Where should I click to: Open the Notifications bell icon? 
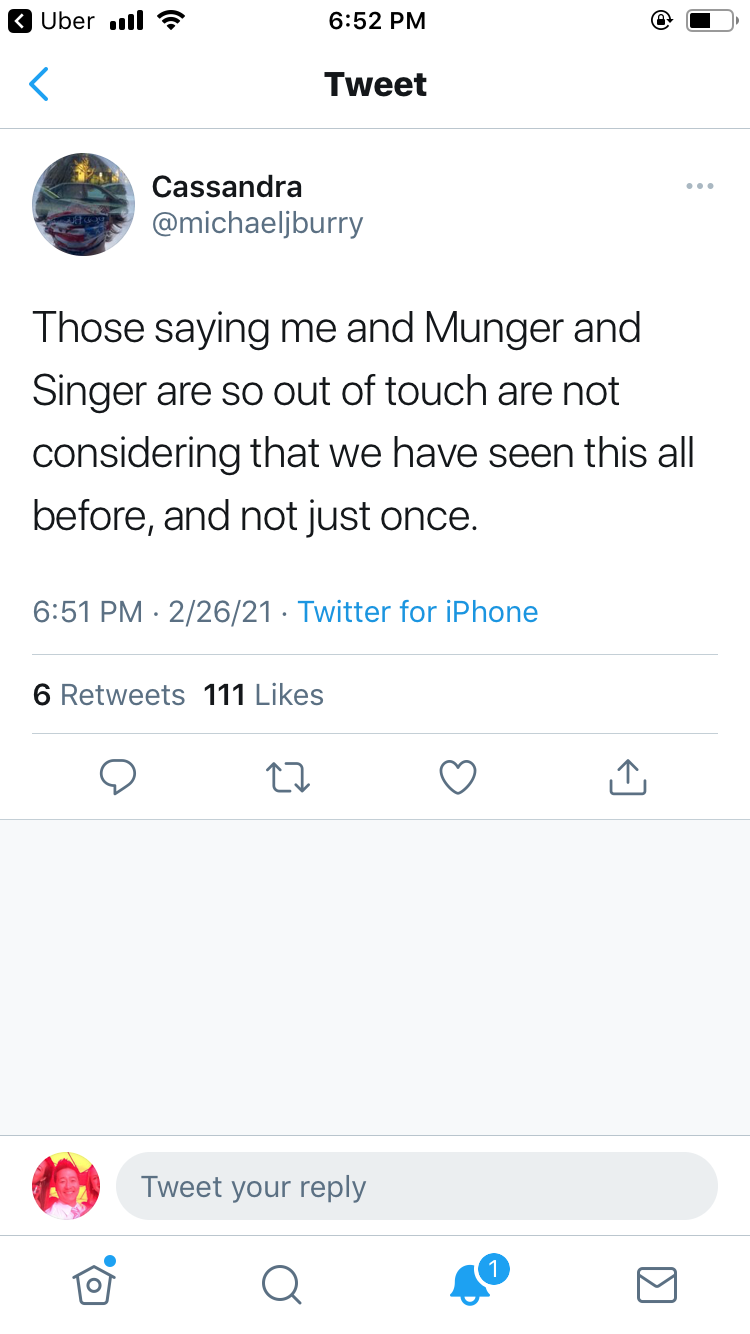(x=470, y=1284)
